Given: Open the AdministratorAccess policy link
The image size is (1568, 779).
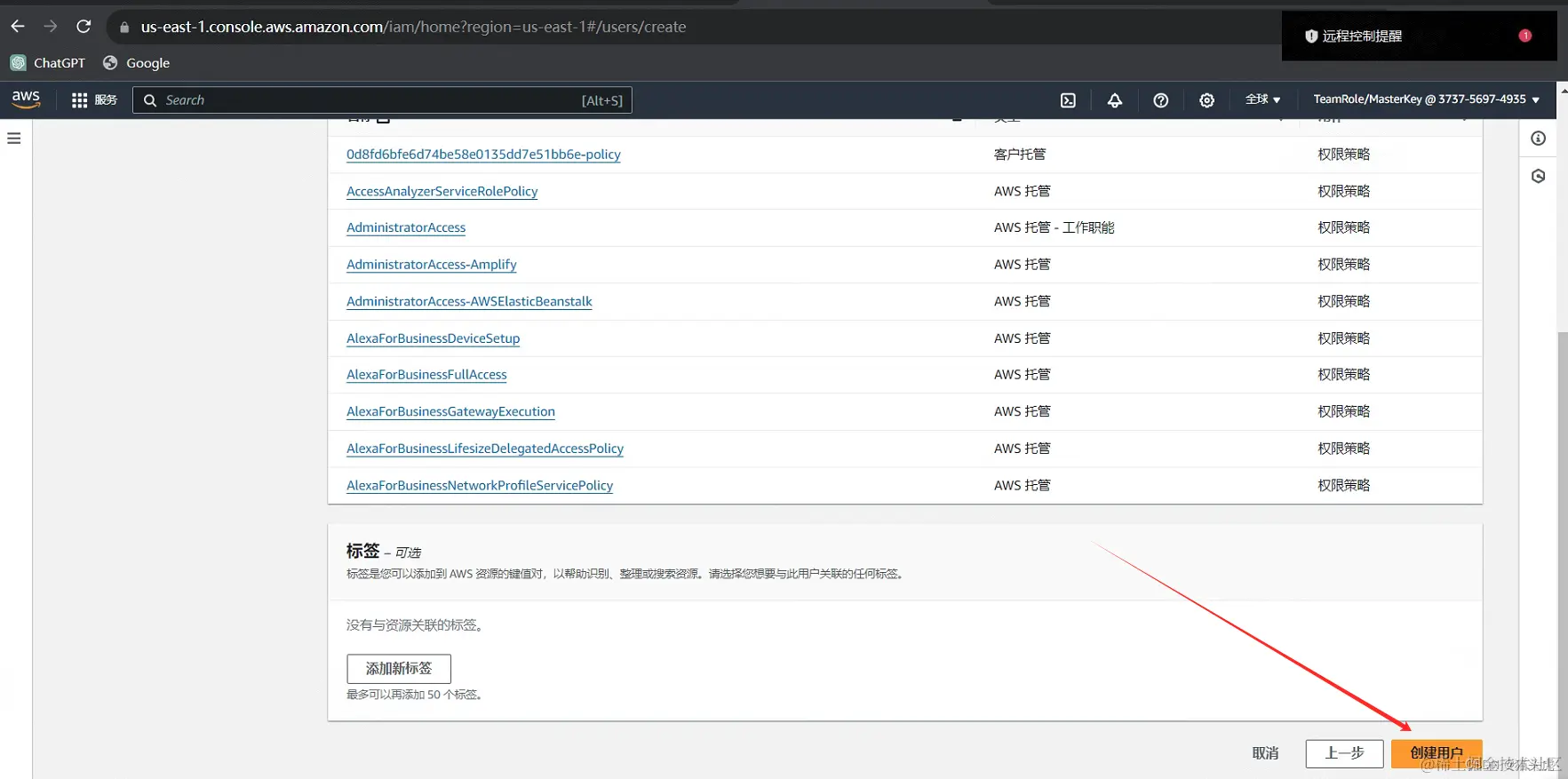Looking at the screenshot, I should 406,228.
